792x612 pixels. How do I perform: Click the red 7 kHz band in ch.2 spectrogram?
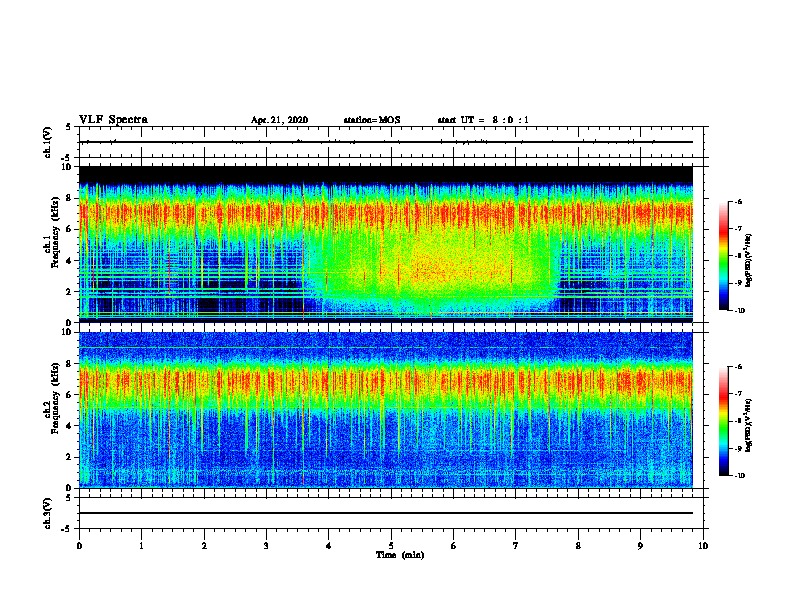tap(386, 381)
